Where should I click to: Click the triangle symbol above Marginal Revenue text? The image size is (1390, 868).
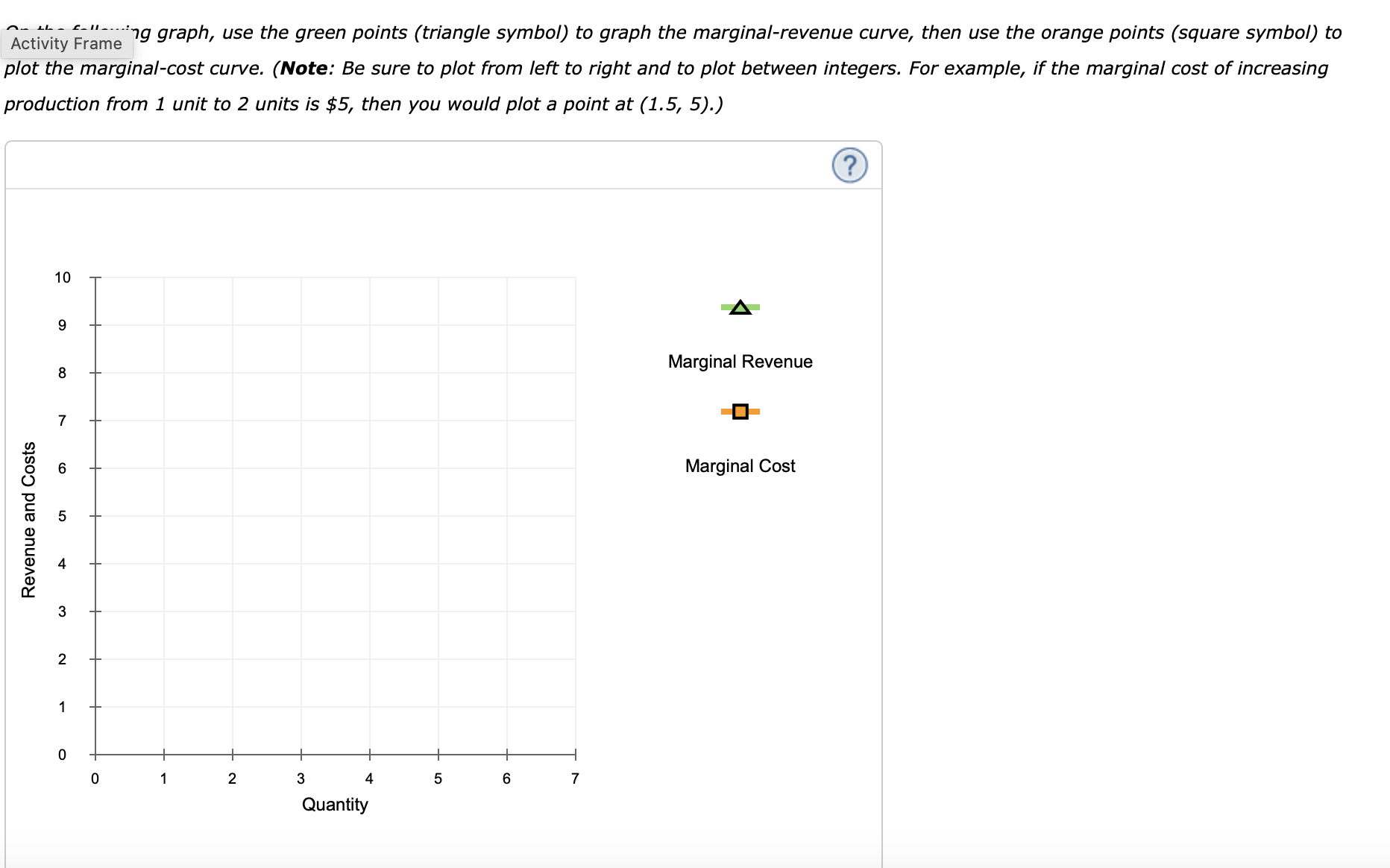tap(739, 306)
